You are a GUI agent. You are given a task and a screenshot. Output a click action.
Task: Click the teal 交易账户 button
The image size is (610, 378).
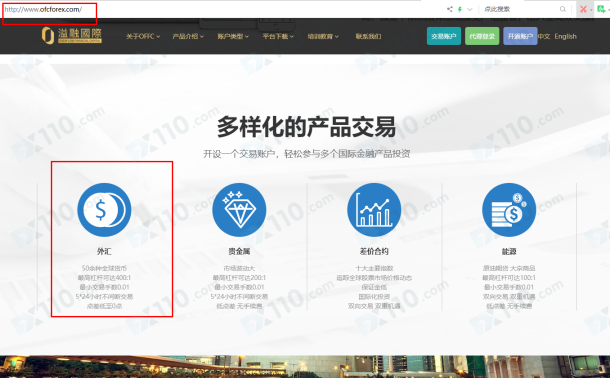tap(444, 36)
